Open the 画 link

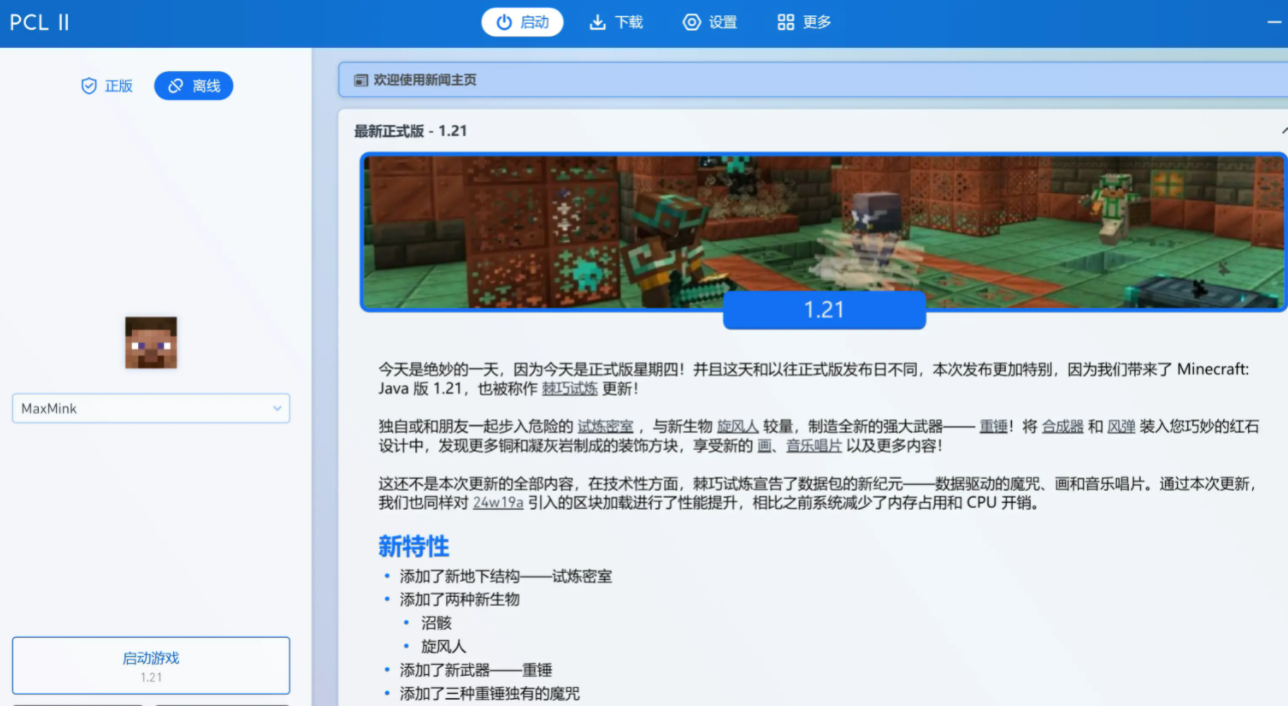coord(763,446)
